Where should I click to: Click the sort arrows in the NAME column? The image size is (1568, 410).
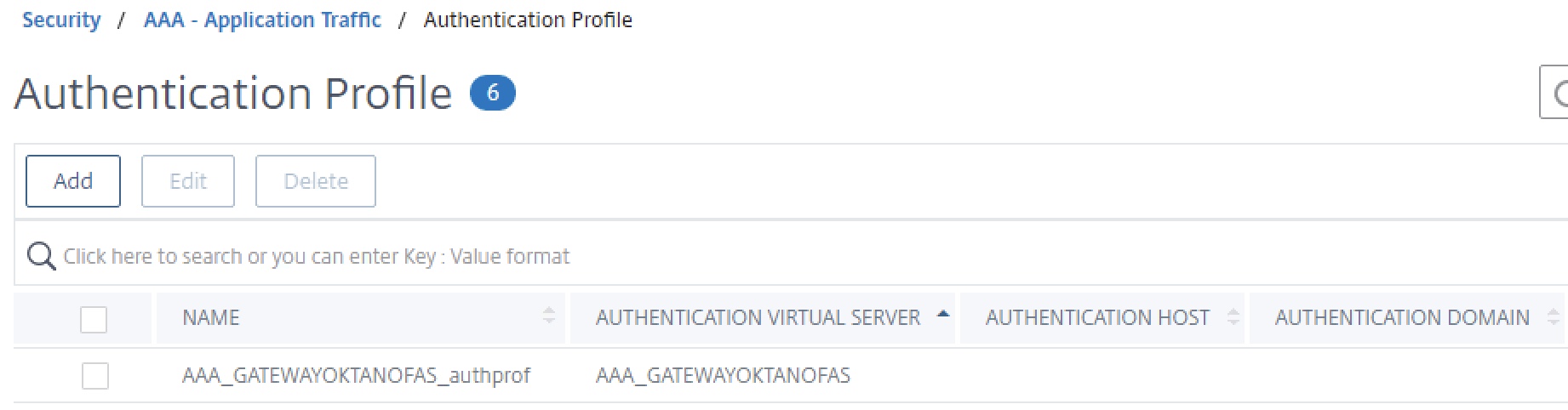click(549, 316)
